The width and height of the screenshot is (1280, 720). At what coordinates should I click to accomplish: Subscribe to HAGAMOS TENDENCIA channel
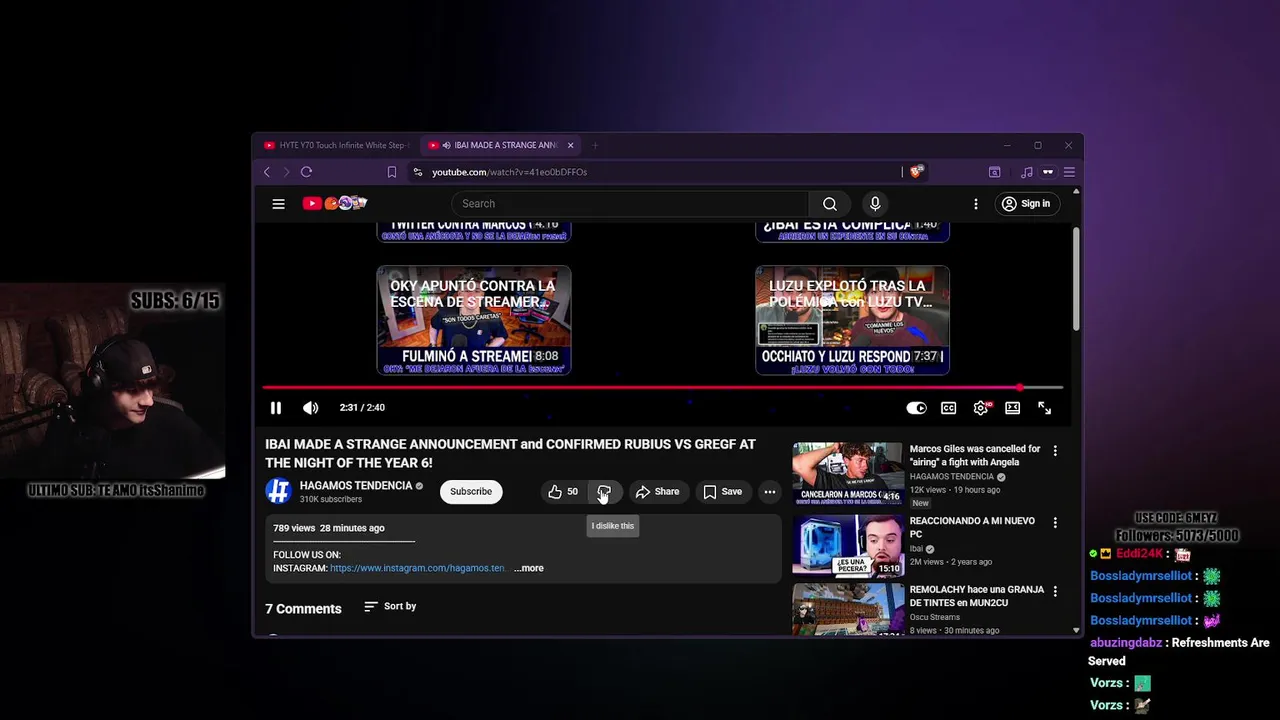click(x=471, y=492)
